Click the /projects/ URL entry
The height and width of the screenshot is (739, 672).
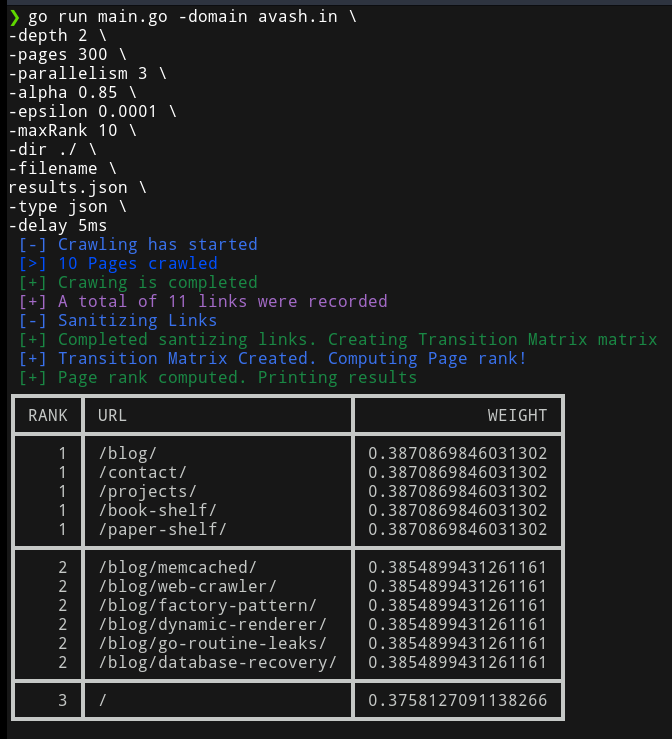148,492
